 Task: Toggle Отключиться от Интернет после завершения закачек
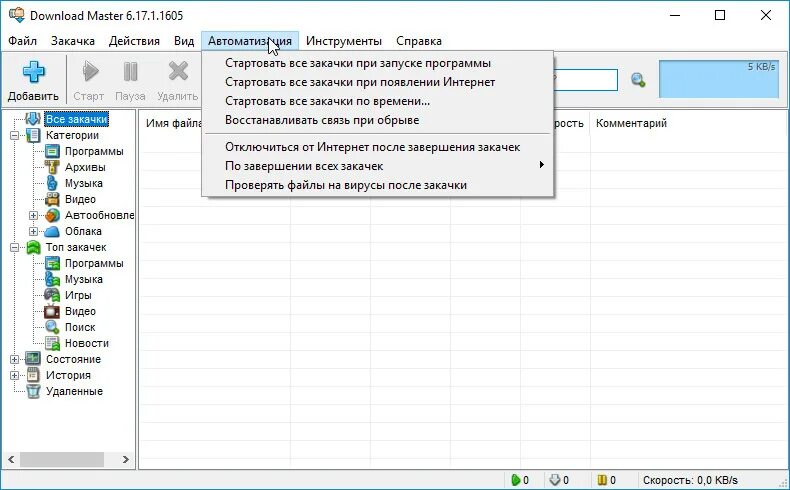[x=378, y=147]
